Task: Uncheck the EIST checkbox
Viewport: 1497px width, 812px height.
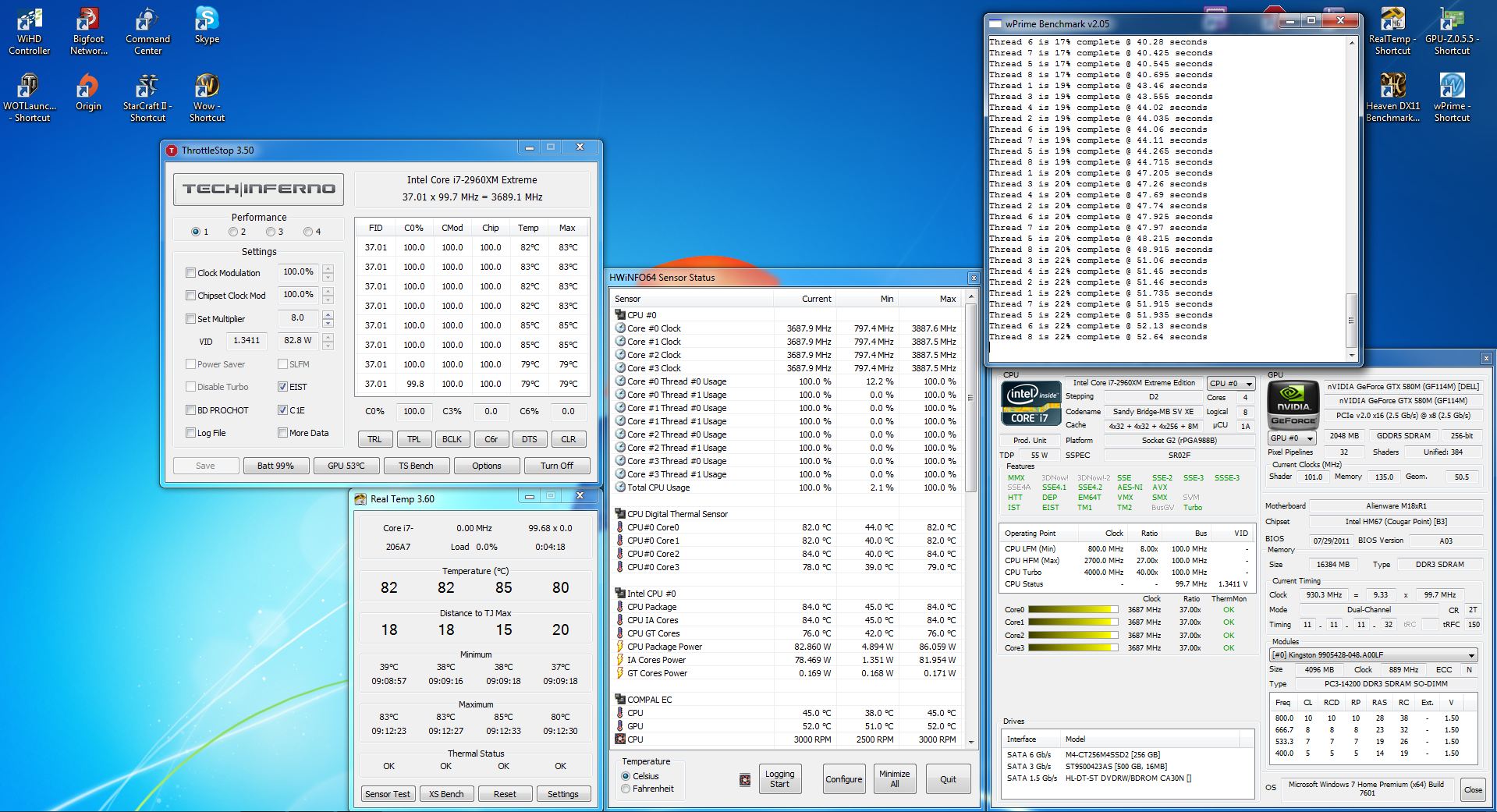Action: point(283,387)
